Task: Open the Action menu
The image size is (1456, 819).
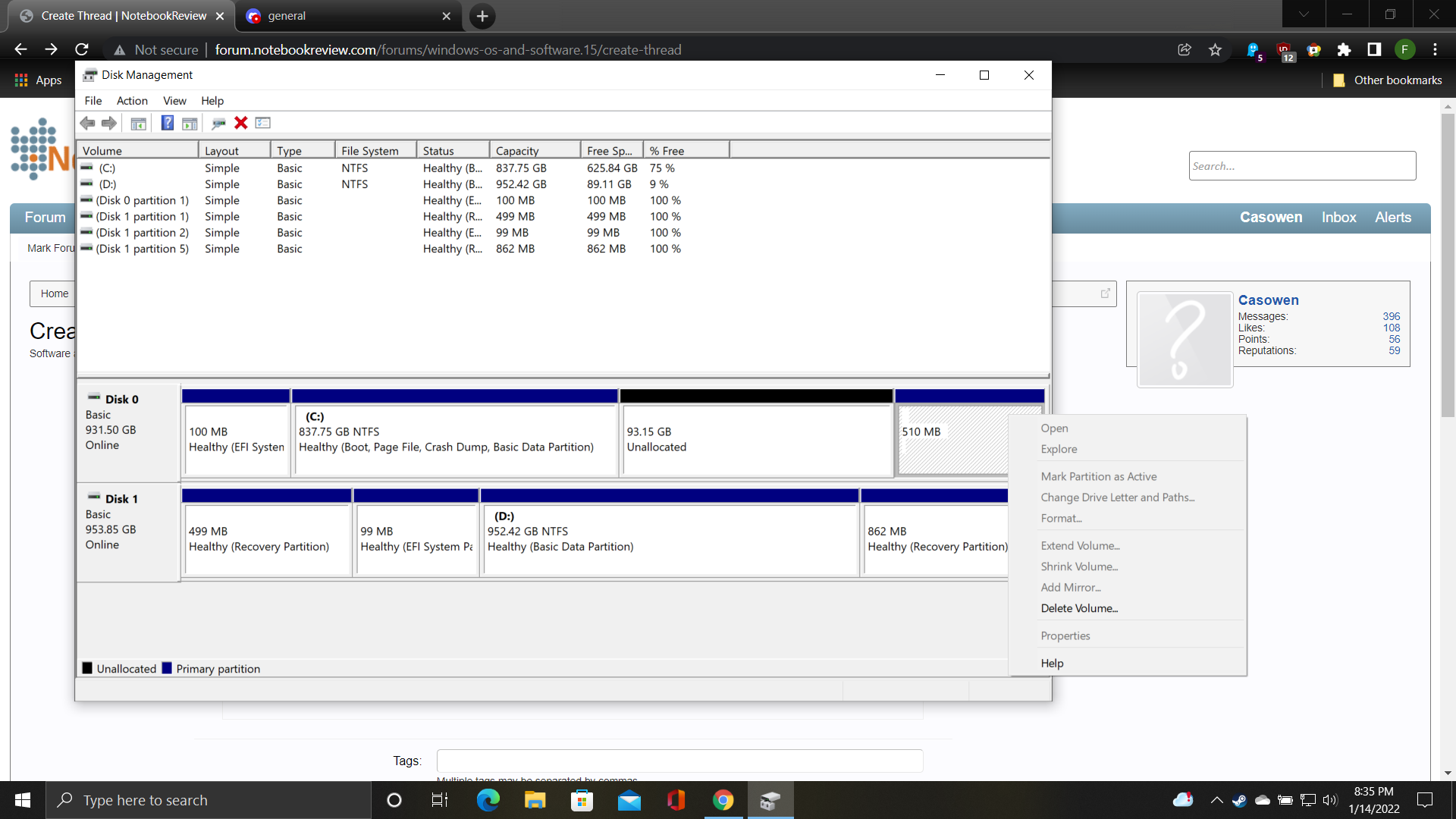Action: coord(132,101)
